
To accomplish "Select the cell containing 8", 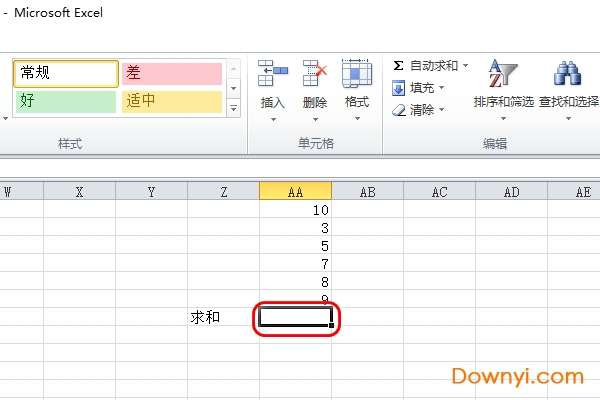I will [295, 281].
